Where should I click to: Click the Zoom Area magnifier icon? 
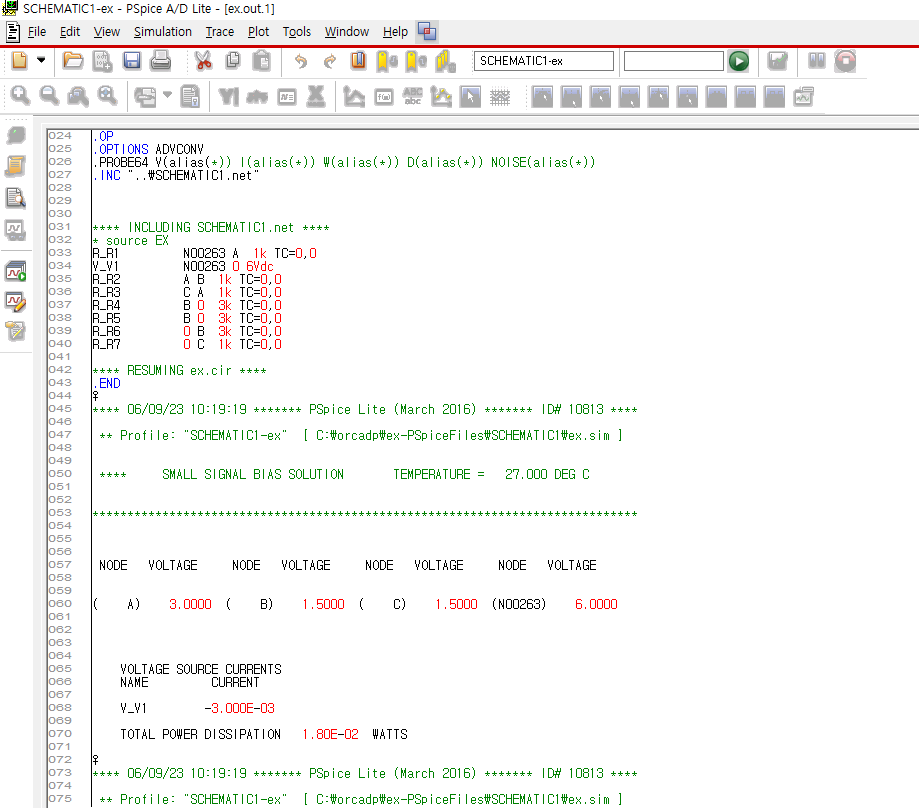coord(78,96)
